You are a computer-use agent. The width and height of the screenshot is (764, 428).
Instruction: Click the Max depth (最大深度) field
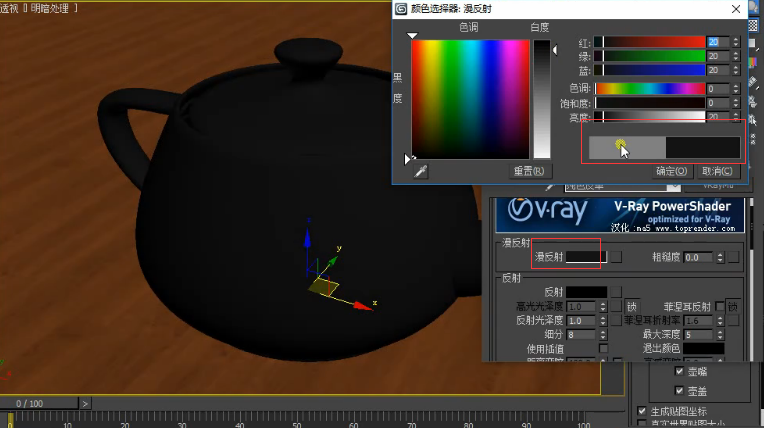(x=699, y=335)
